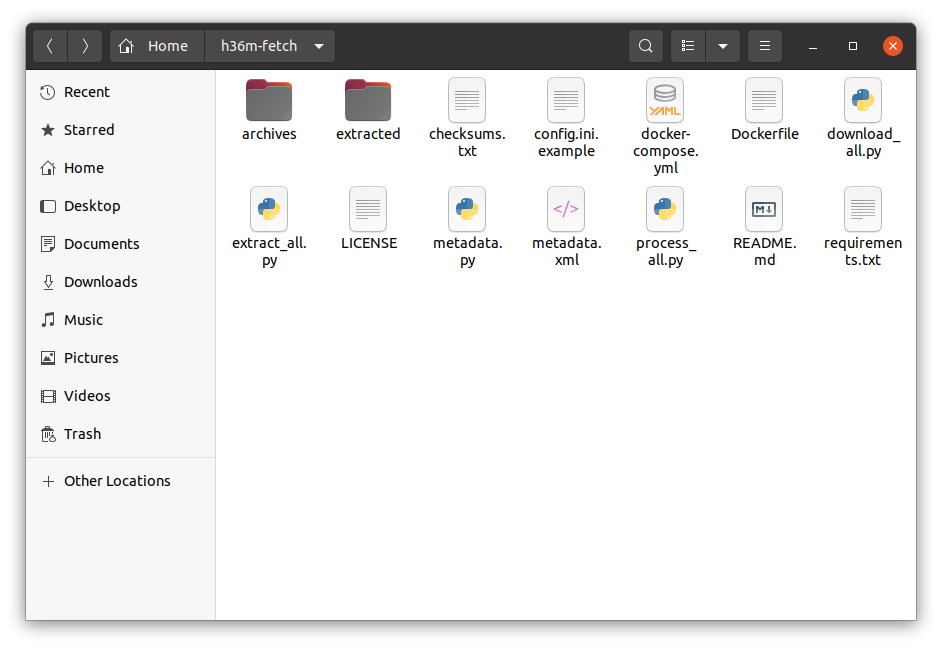The image size is (942, 649).
Task: Click the 'metadata.xml' file name label
Action: (567, 252)
